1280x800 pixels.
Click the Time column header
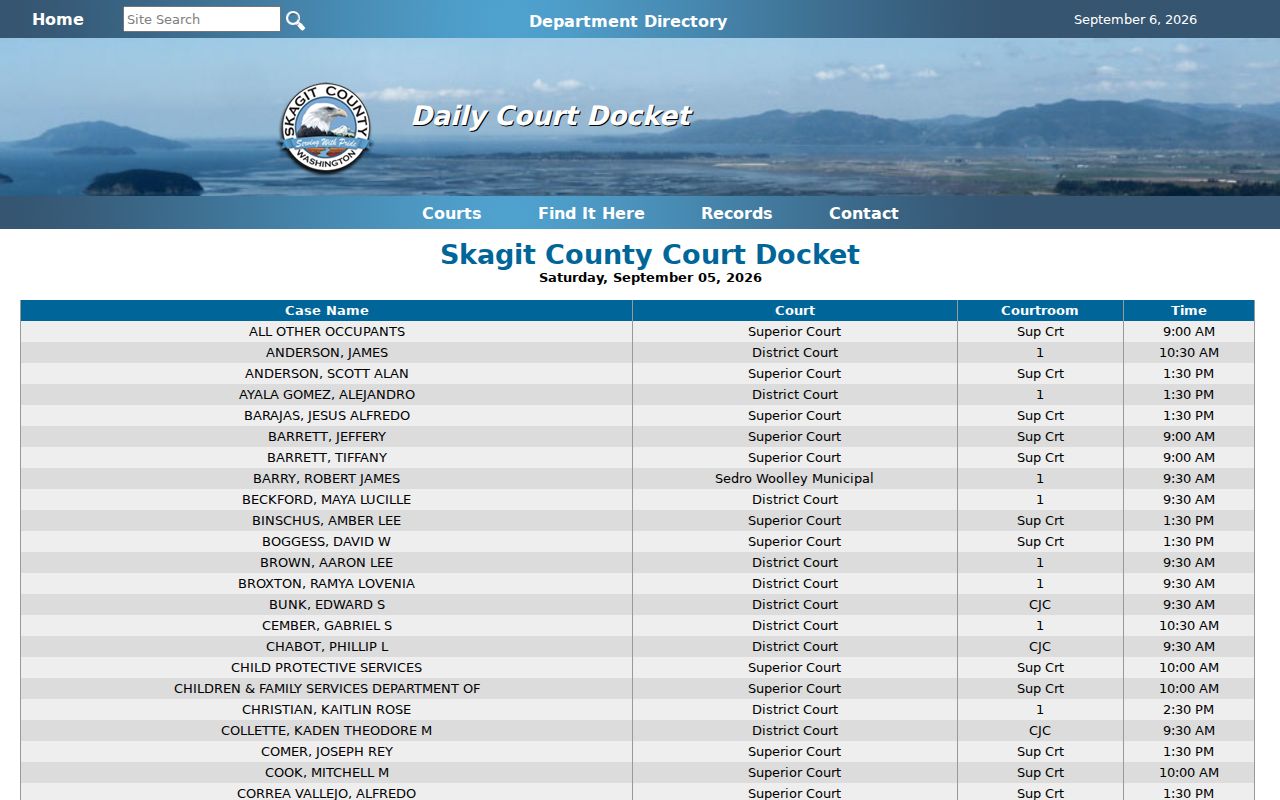point(1189,310)
